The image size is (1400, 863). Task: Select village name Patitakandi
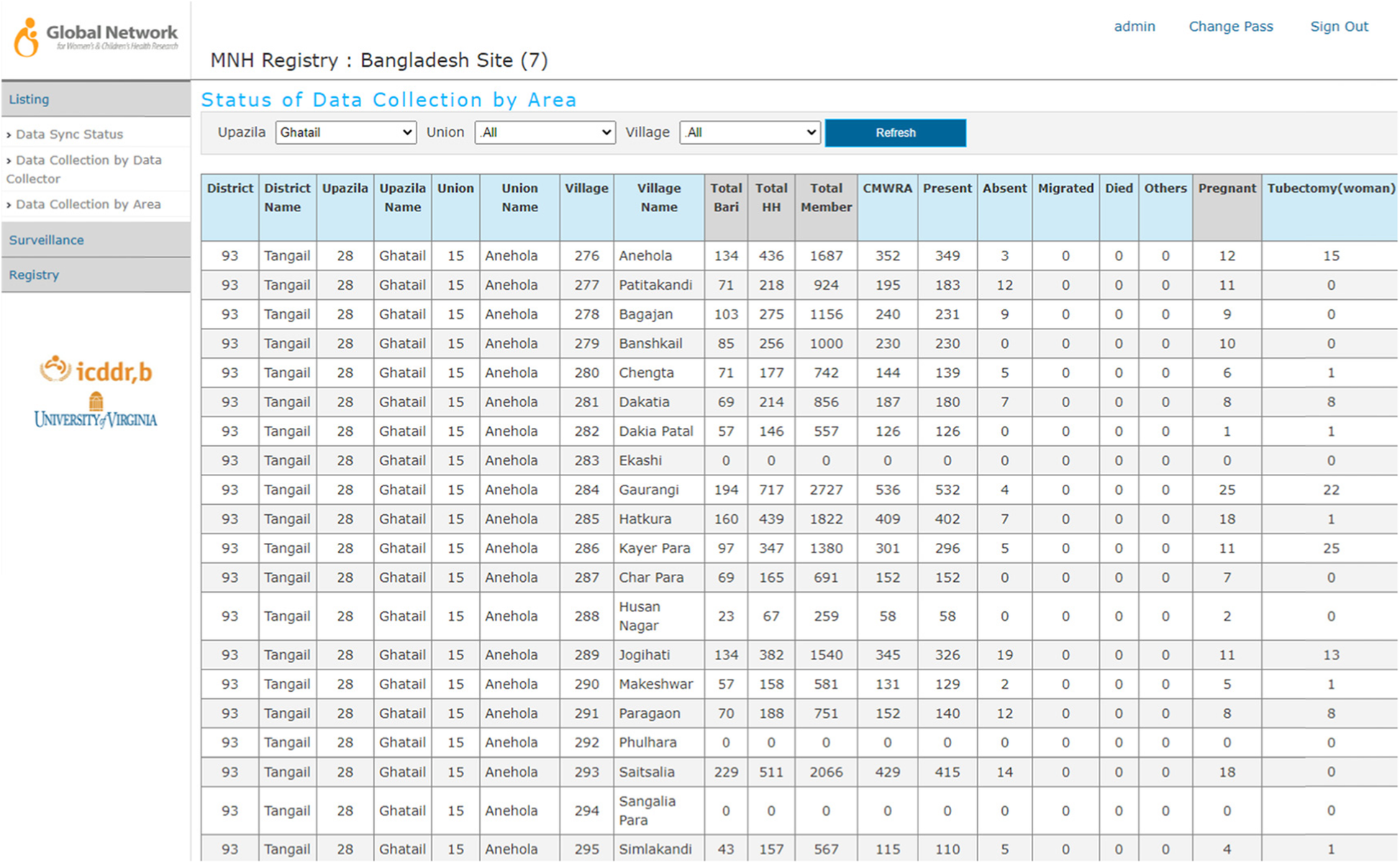click(x=655, y=286)
